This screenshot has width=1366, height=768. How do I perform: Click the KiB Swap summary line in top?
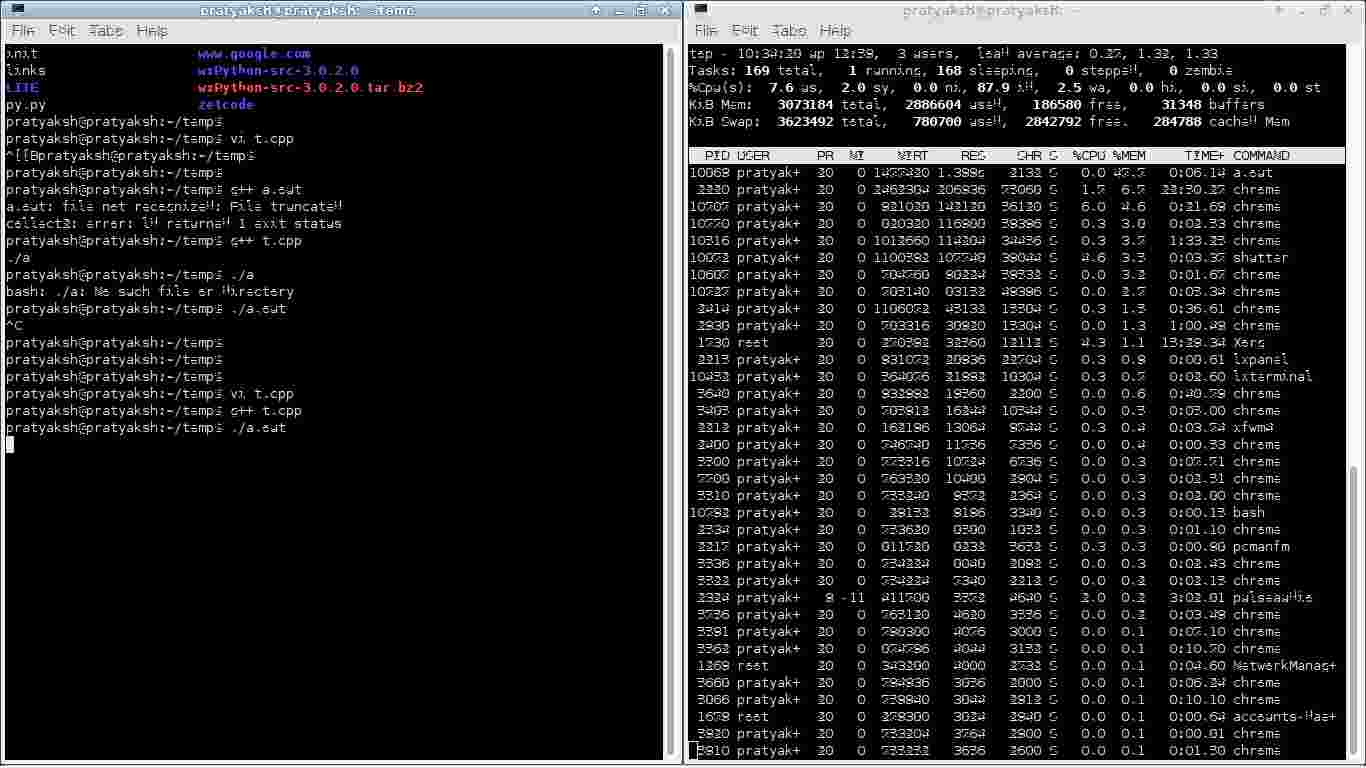pos(989,121)
